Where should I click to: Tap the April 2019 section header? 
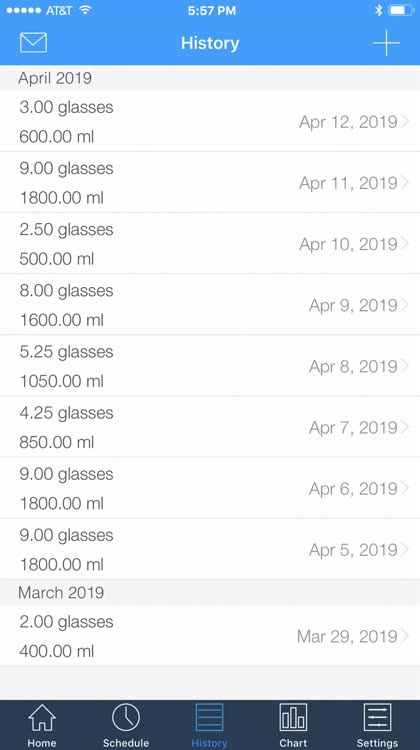tap(210, 78)
